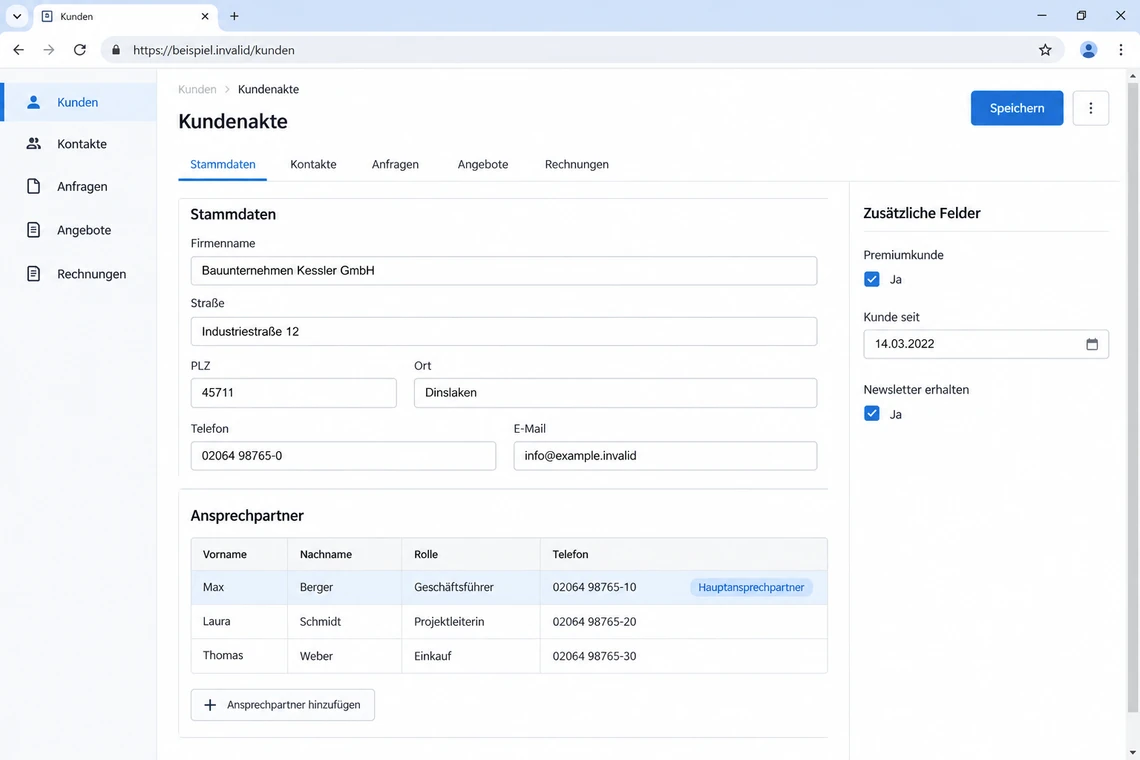Switch to the Stammdaten tab

[x=222, y=164]
